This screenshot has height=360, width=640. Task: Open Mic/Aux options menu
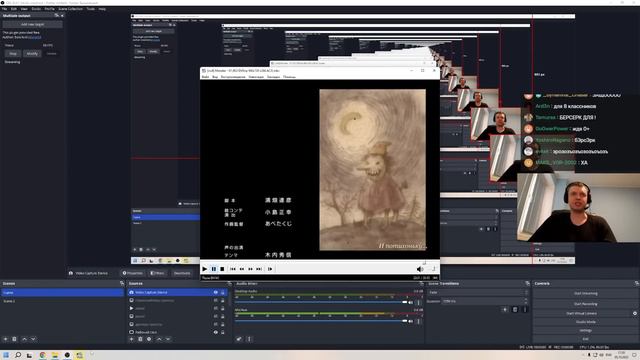click(x=418, y=321)
